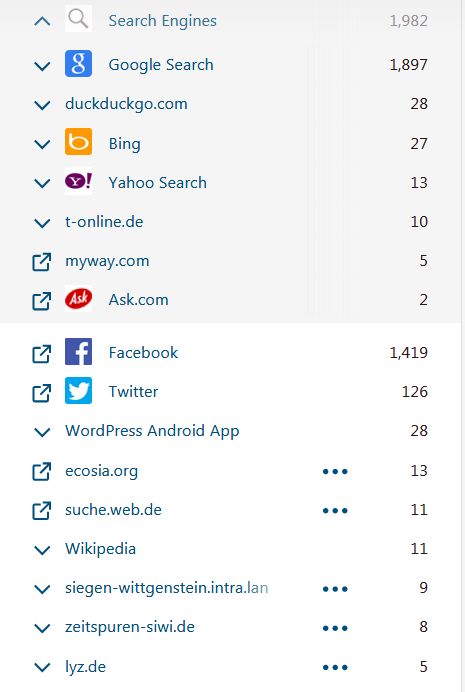Click the Twitter bird icon
Image resolution: width=465 pixels, height=692 pixels.
click(79, 391)
